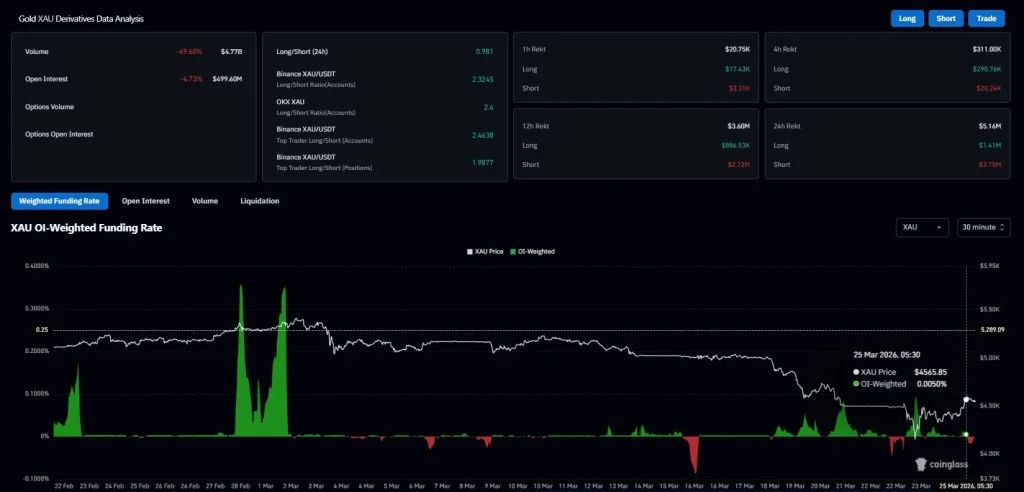The image size is (1024, 492).
Task: Click the XAU OI-Weighted Funding Rate heading
Action: pos(86,228)
